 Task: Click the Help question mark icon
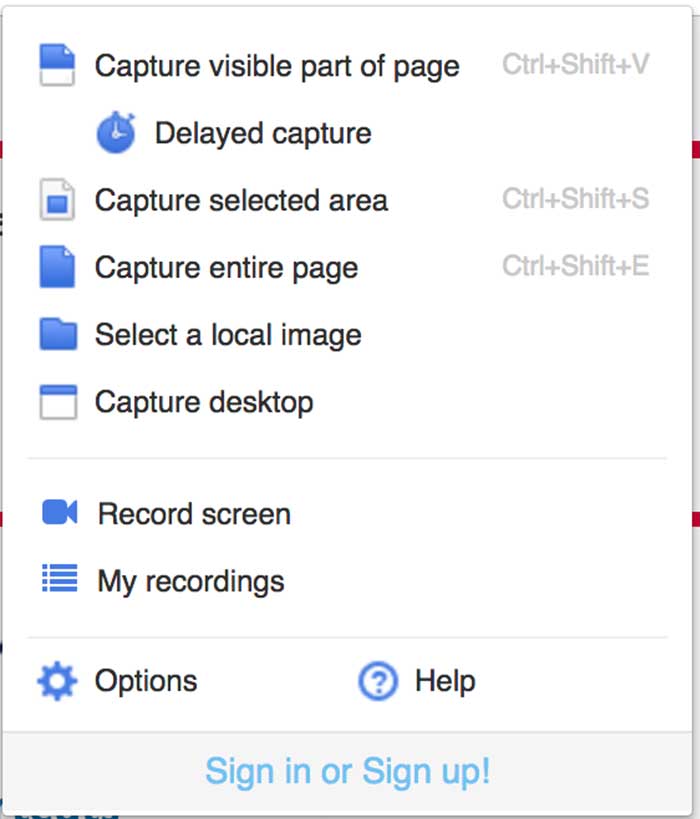tap(378, 681)
